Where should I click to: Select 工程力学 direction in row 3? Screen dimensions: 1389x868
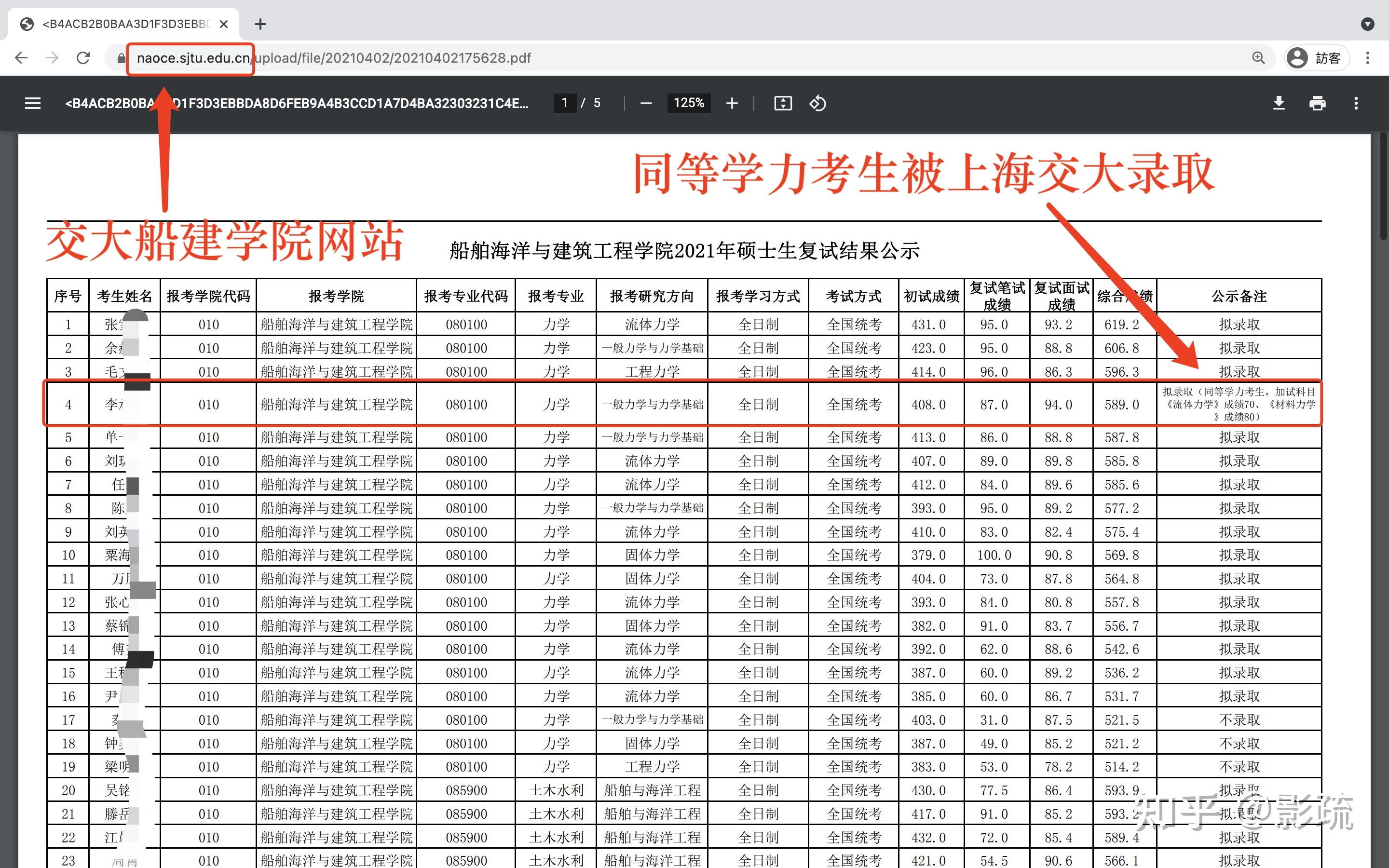click(x=652, y=371)
